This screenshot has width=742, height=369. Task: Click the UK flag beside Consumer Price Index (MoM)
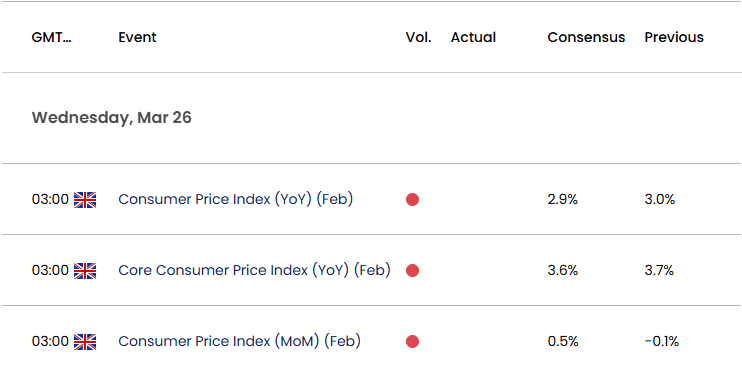pos(85,342)
